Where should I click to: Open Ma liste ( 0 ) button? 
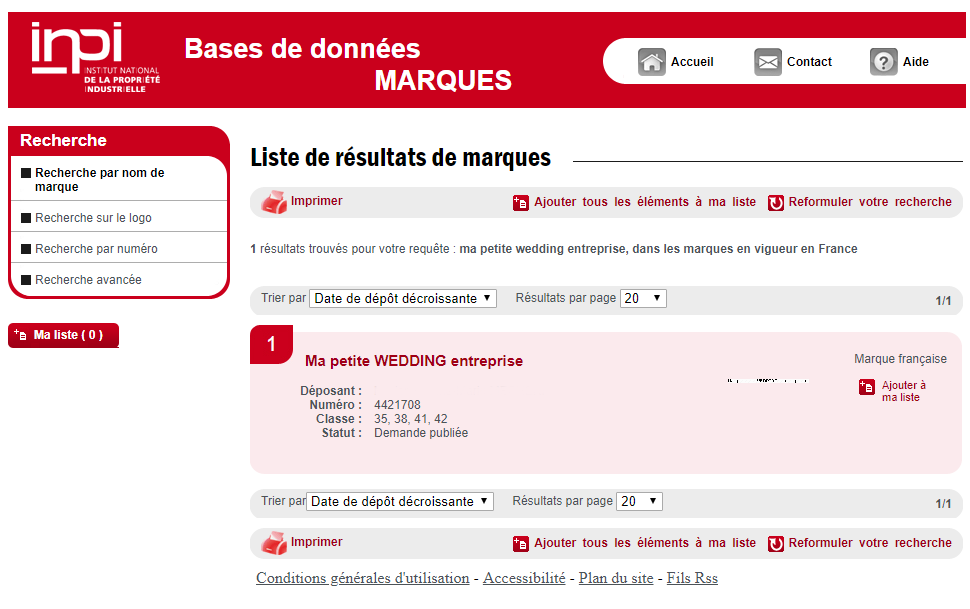click(63, 335)
